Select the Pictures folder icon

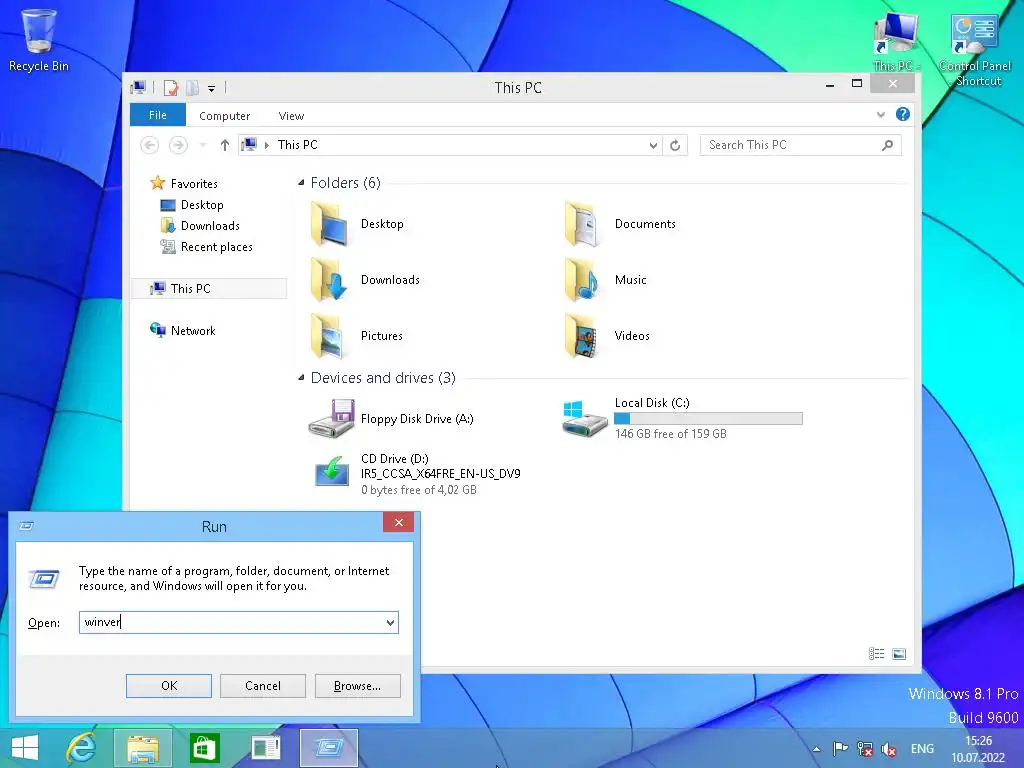[329, 336]
